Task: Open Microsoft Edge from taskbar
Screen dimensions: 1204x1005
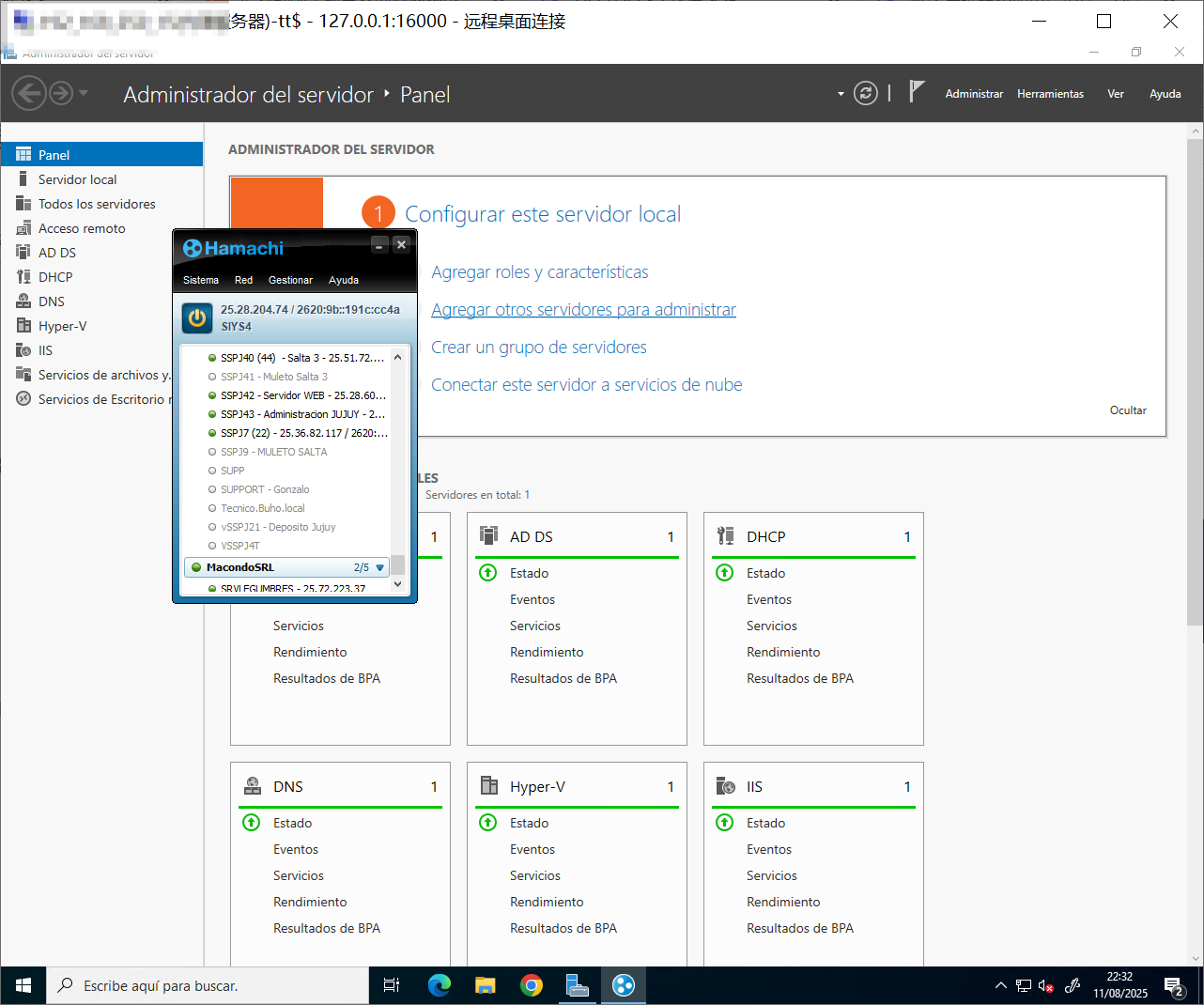Action: tap(439, 985)
